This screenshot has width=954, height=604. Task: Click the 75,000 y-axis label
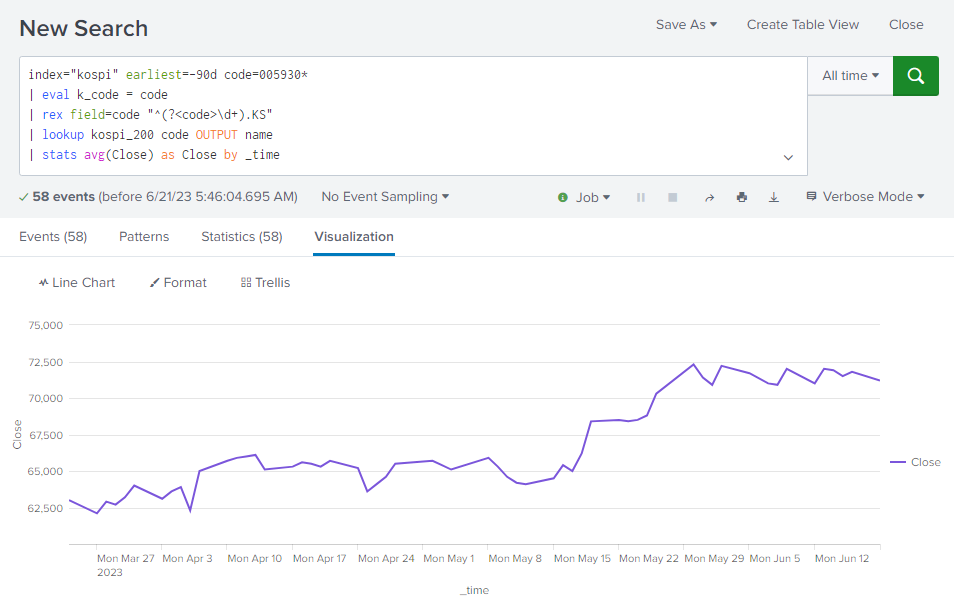(x=46, y=325)
